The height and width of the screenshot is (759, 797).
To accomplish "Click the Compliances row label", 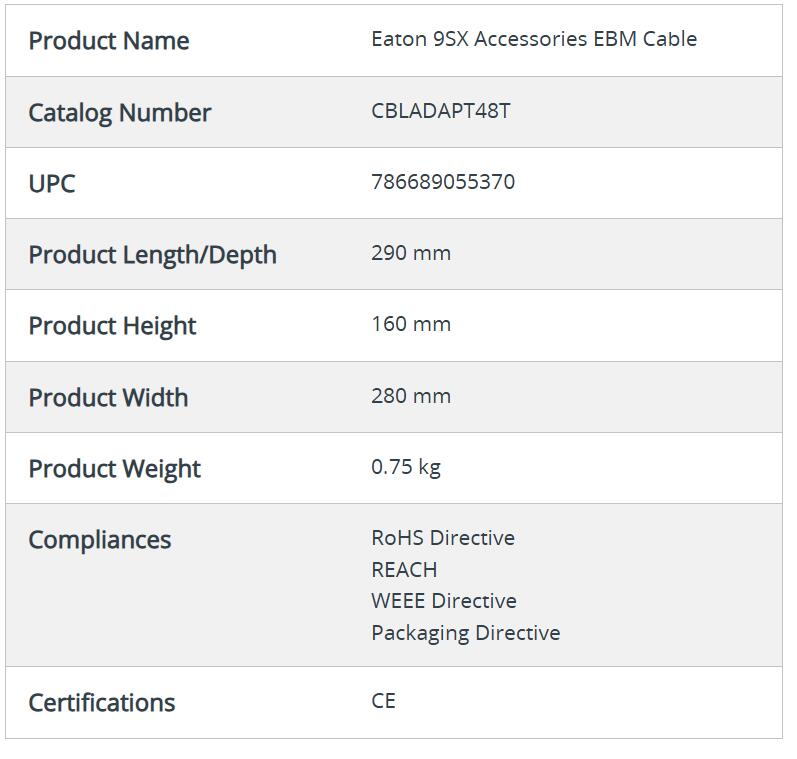I will 99,539.
